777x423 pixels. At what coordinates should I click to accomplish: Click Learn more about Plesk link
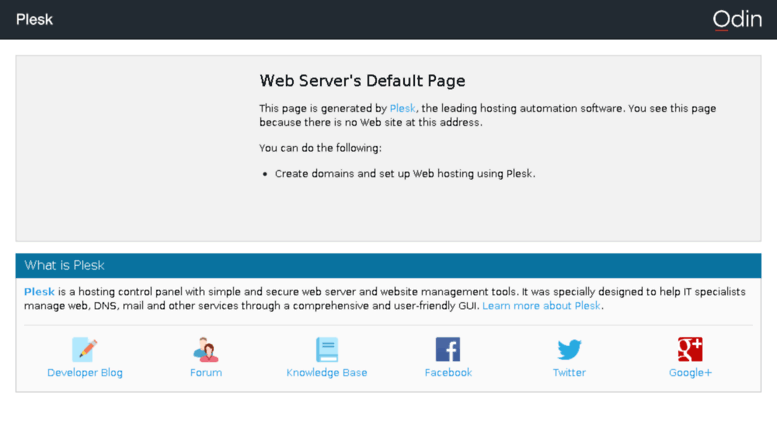click(541, 306)
